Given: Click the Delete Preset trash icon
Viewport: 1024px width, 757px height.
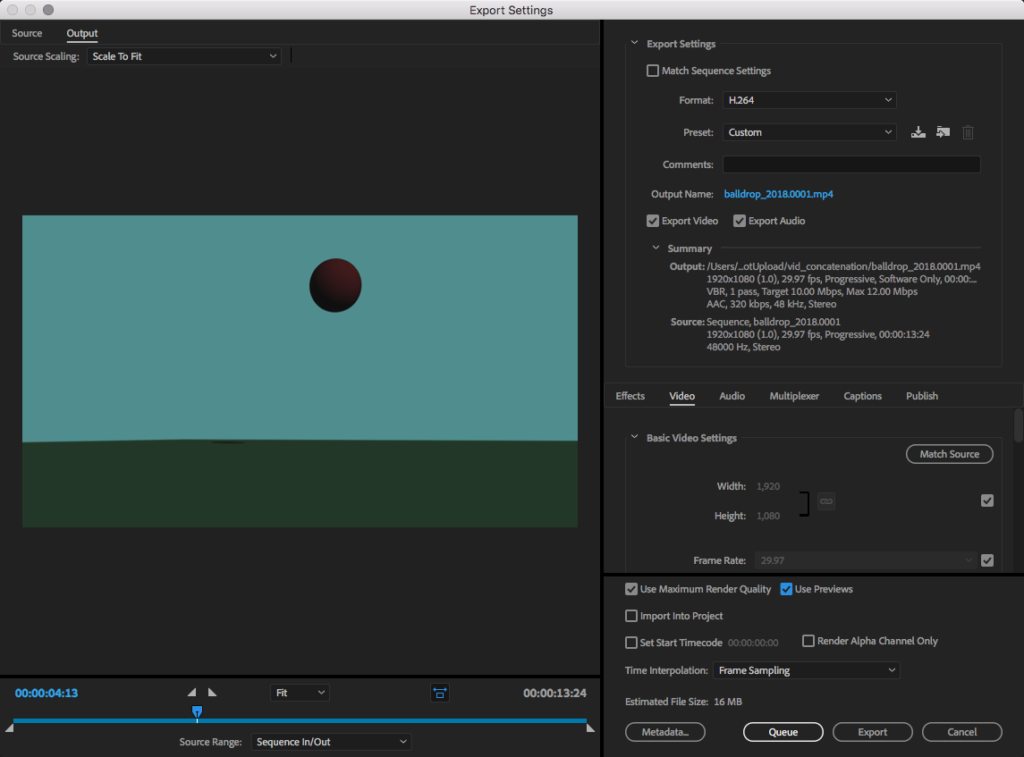Looking at the screenshot, I should [x=968, y=132].
